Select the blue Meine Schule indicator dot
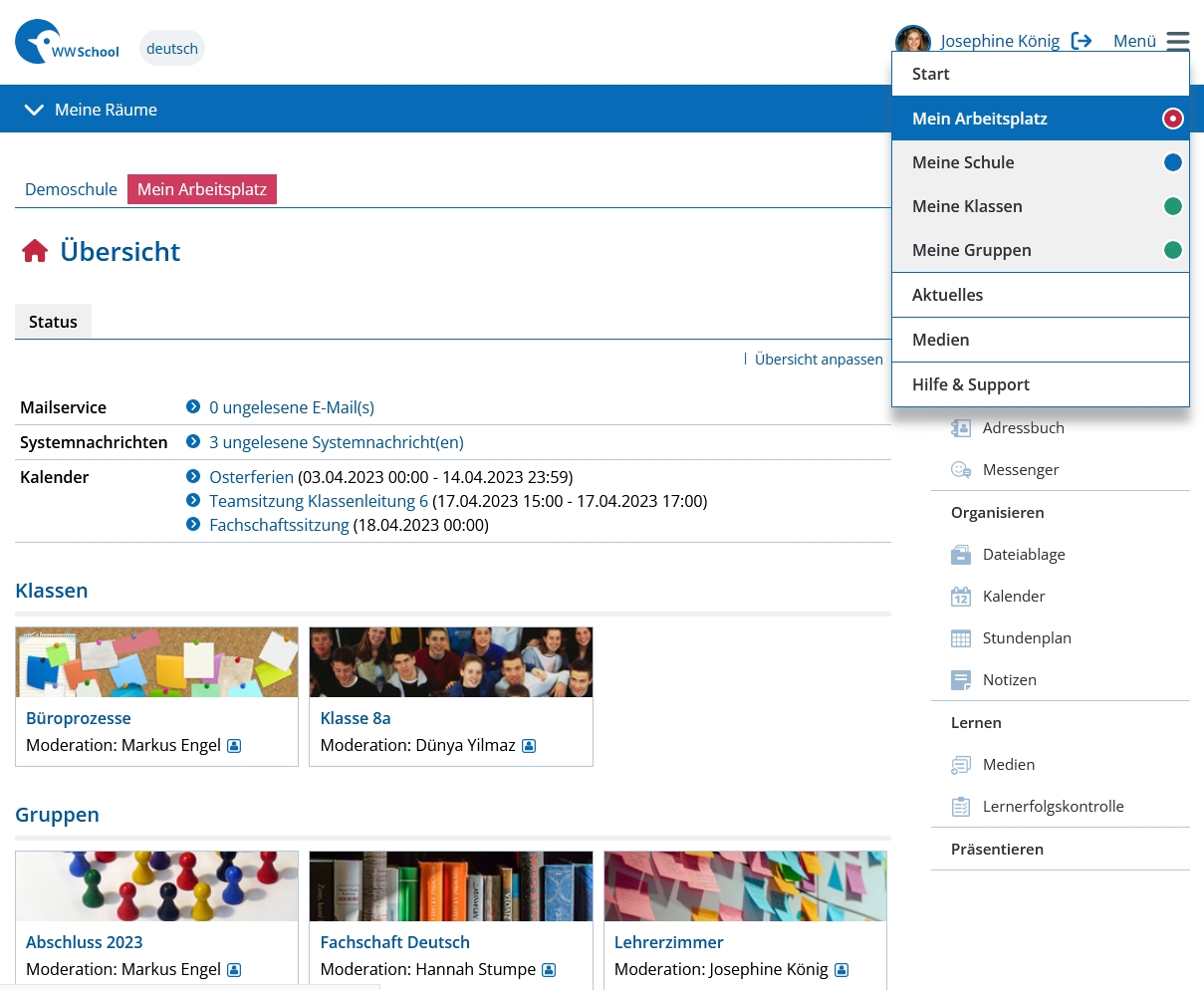Screen dimensions: 1204x990 pyautogui.click(x=1173, y=162)
